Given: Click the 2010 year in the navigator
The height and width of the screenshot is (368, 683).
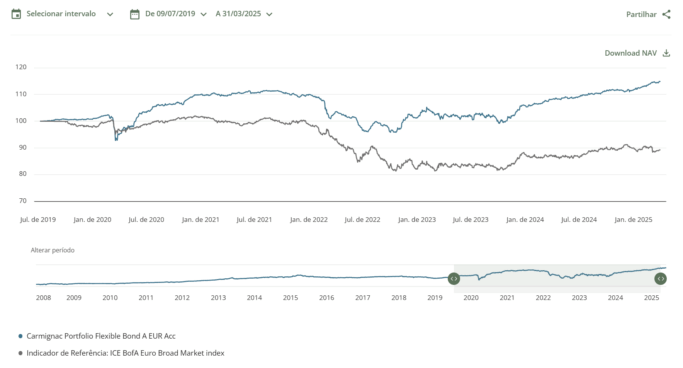Looking at the screenshot, I should click(110, 298).
